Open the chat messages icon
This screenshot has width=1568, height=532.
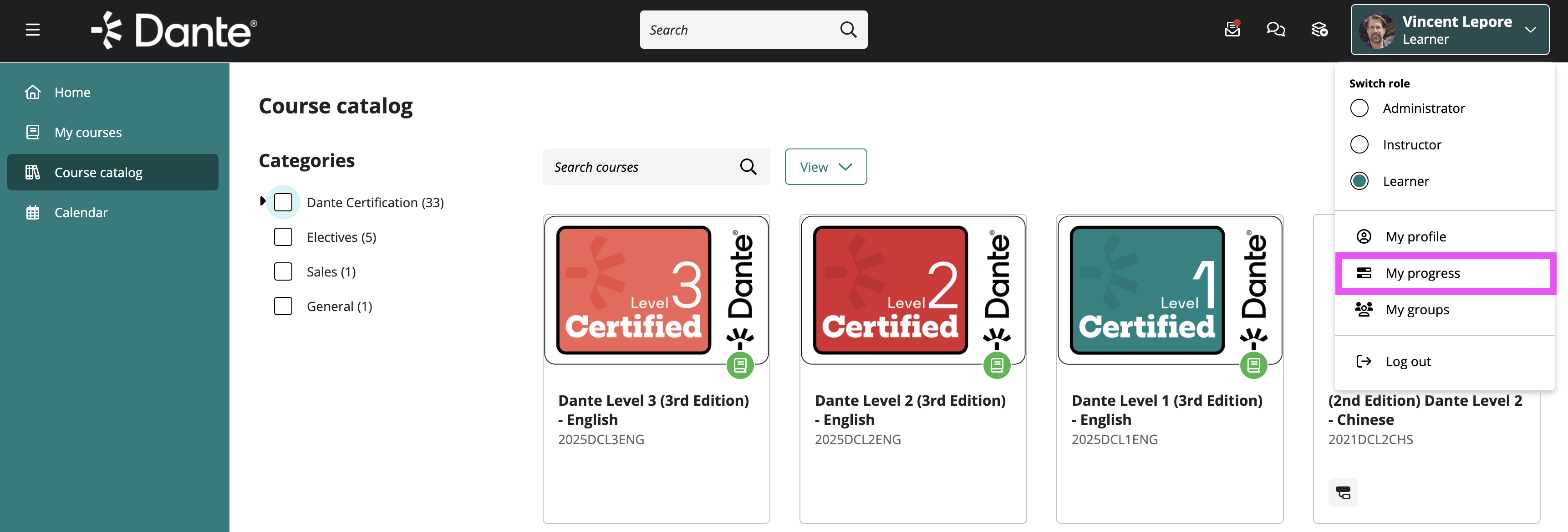pos(1275,29)
